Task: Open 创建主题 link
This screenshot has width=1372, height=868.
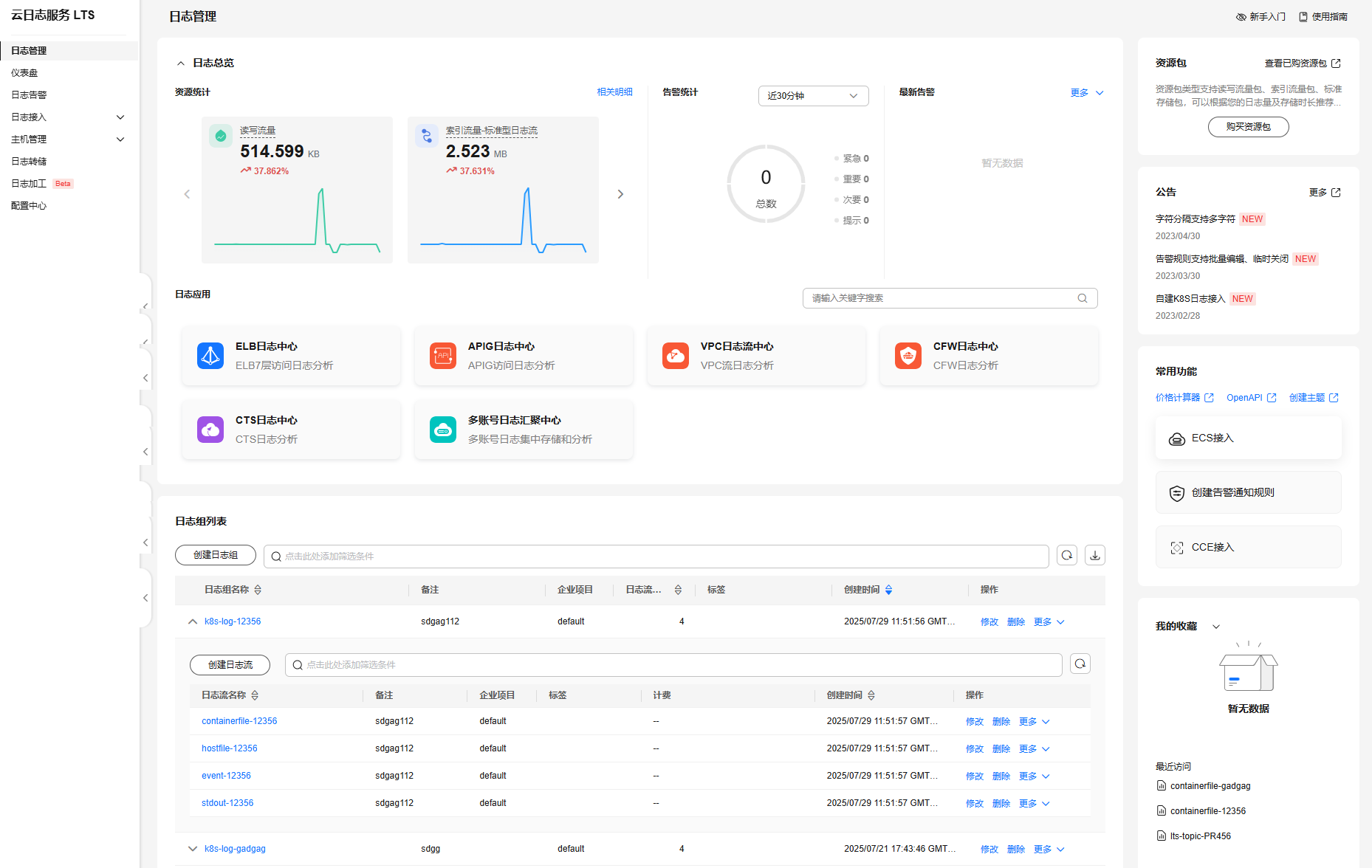Action: click(x=1314, y=398)
